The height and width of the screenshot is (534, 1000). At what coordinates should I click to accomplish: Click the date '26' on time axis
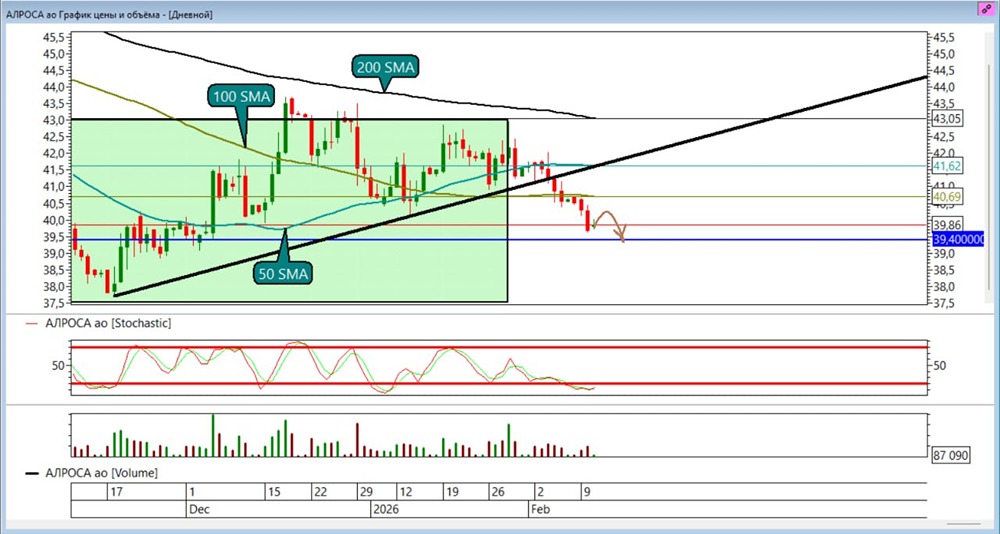[498, 493]
